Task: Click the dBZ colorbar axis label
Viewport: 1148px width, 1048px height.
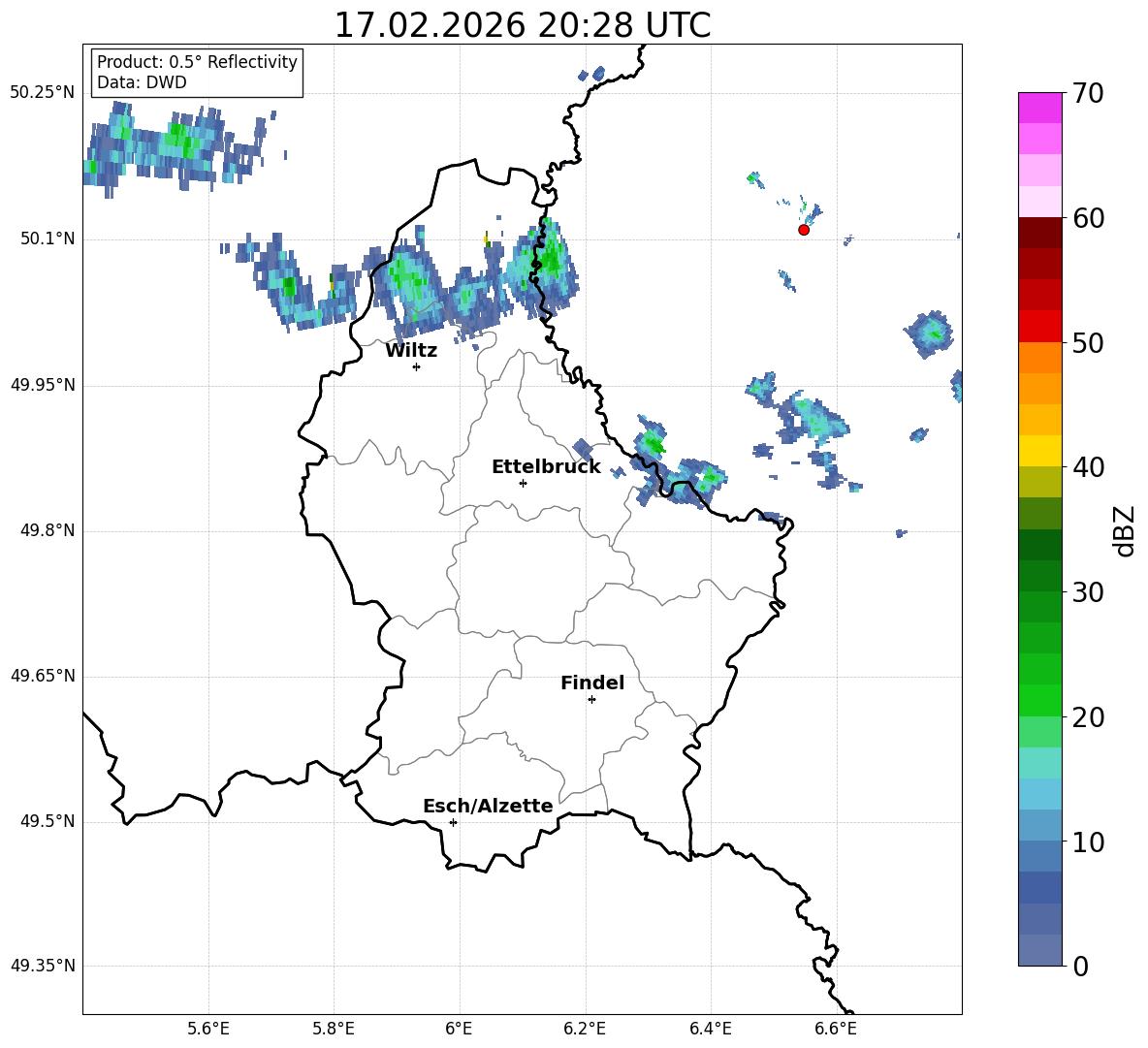Action: coord(1126,530)
